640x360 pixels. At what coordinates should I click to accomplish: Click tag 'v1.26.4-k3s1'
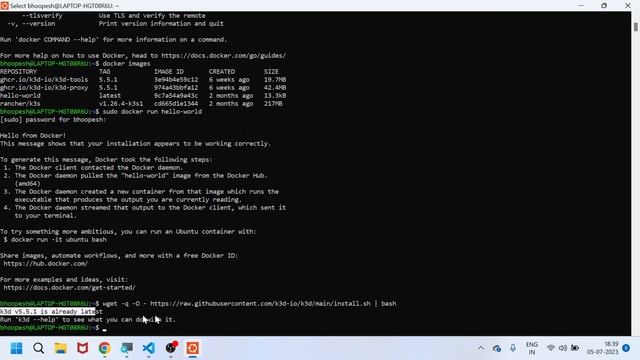point(121,104)
